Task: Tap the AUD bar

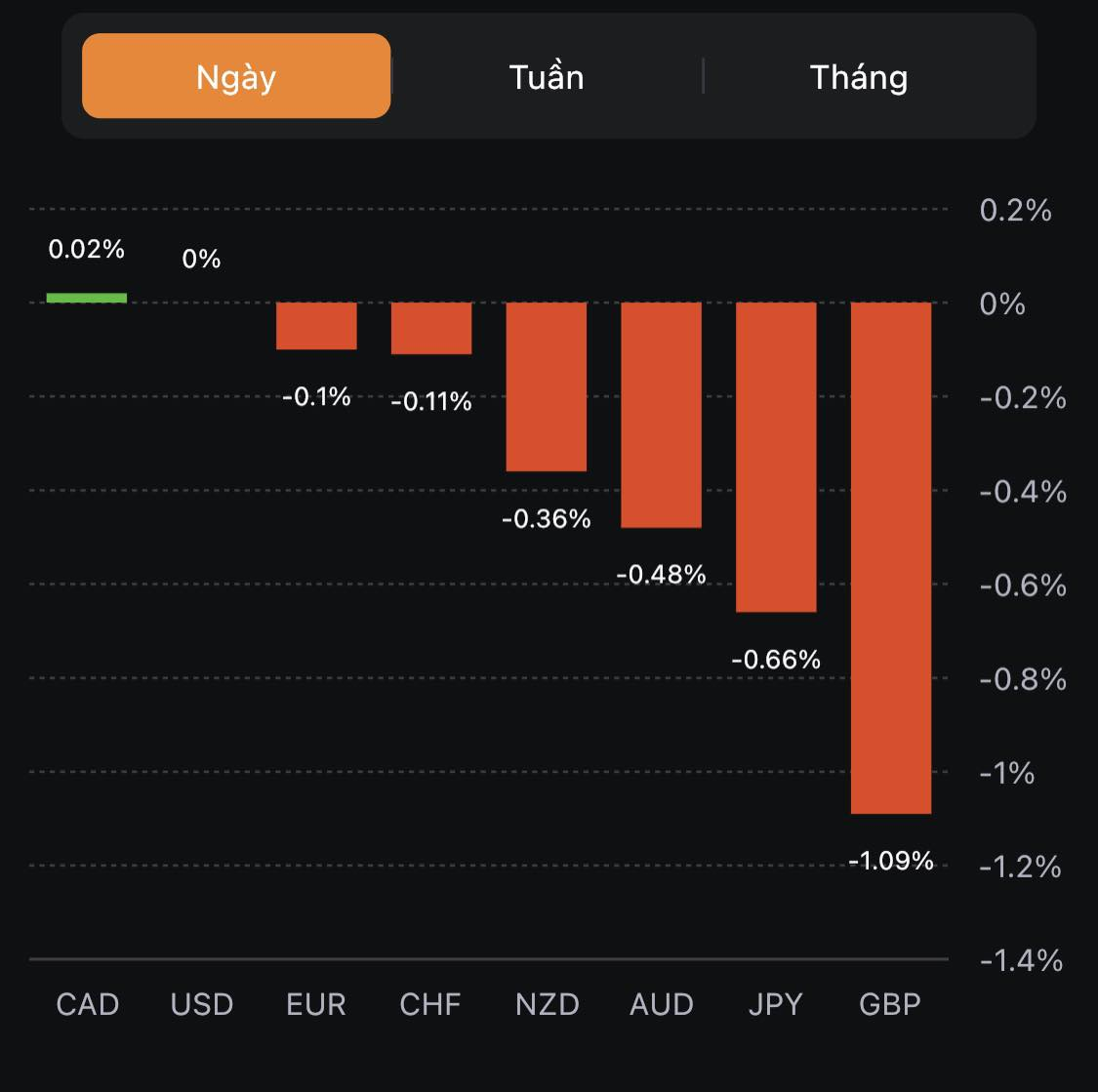Action: [x=661, y=415]
